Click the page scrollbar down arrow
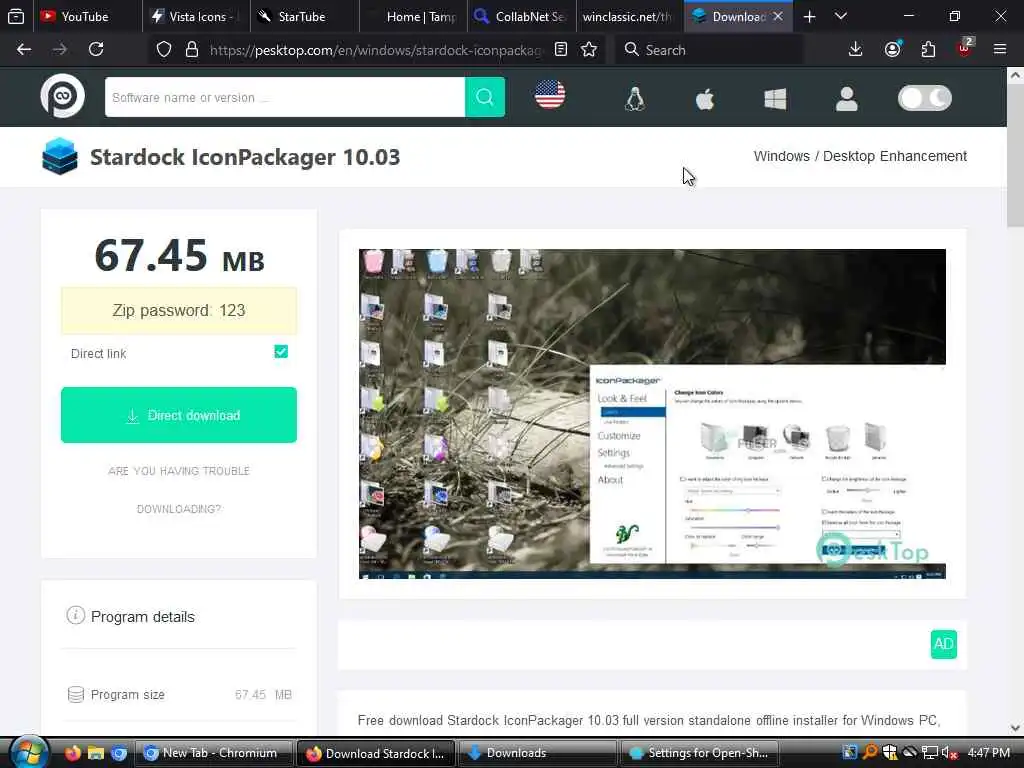1024x768 pixels. 1015,728
